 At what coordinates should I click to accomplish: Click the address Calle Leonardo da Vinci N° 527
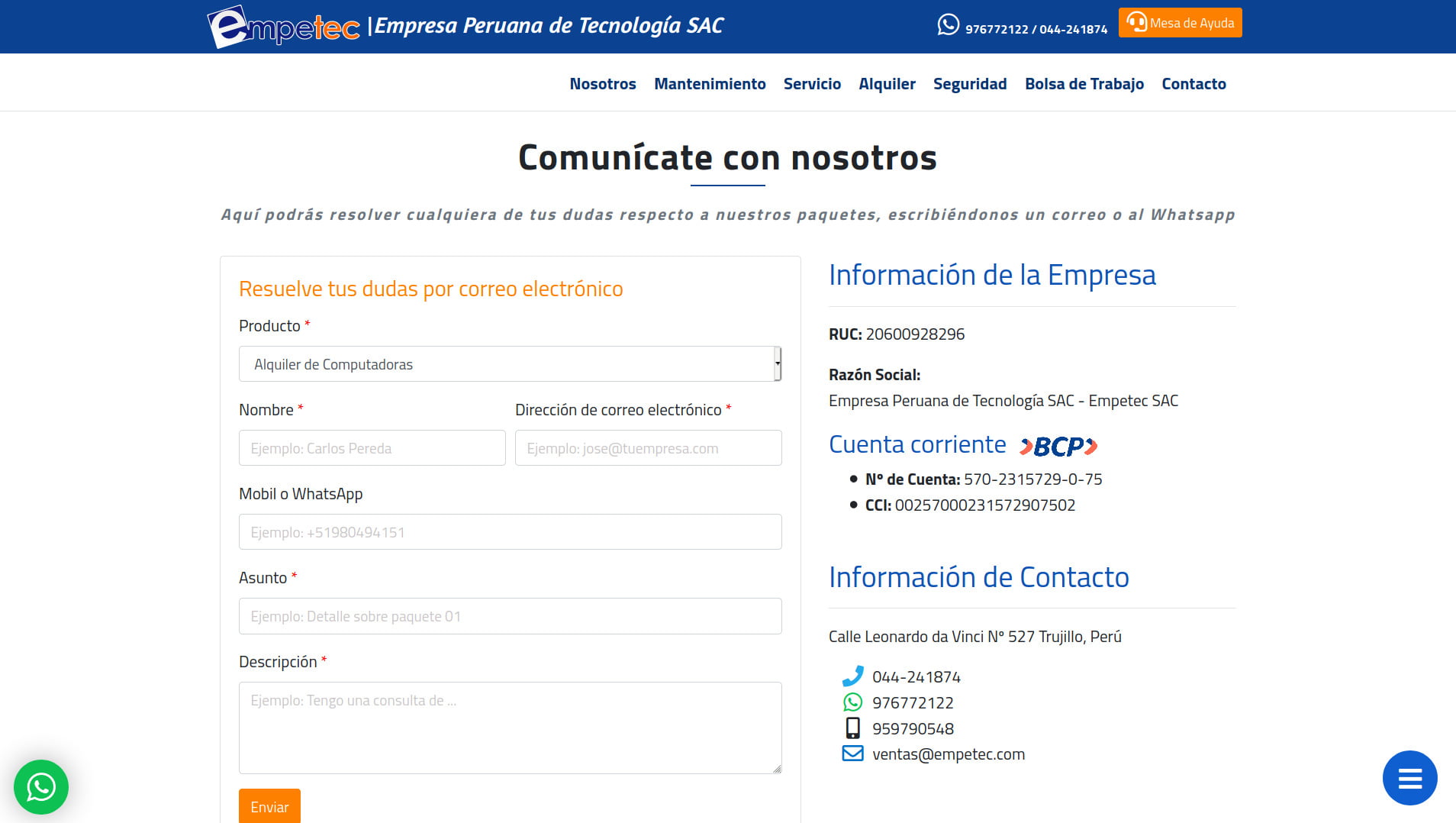click(x=975, y=637)
